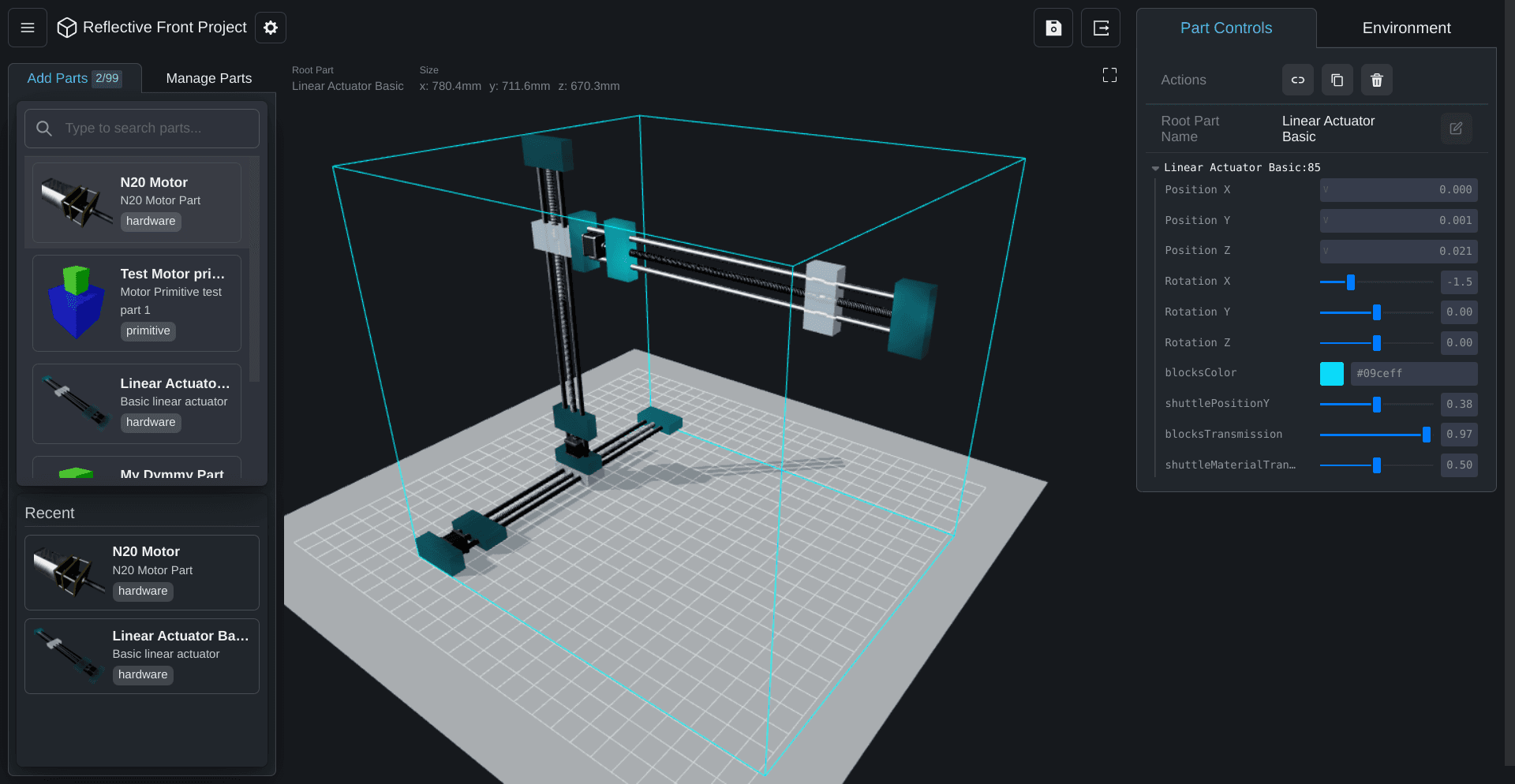Add the Test Motor primitive part

point(137,303)
